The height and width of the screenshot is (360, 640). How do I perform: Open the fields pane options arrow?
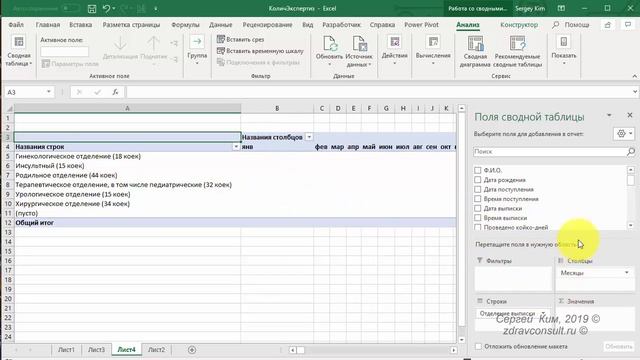(609, 116)
